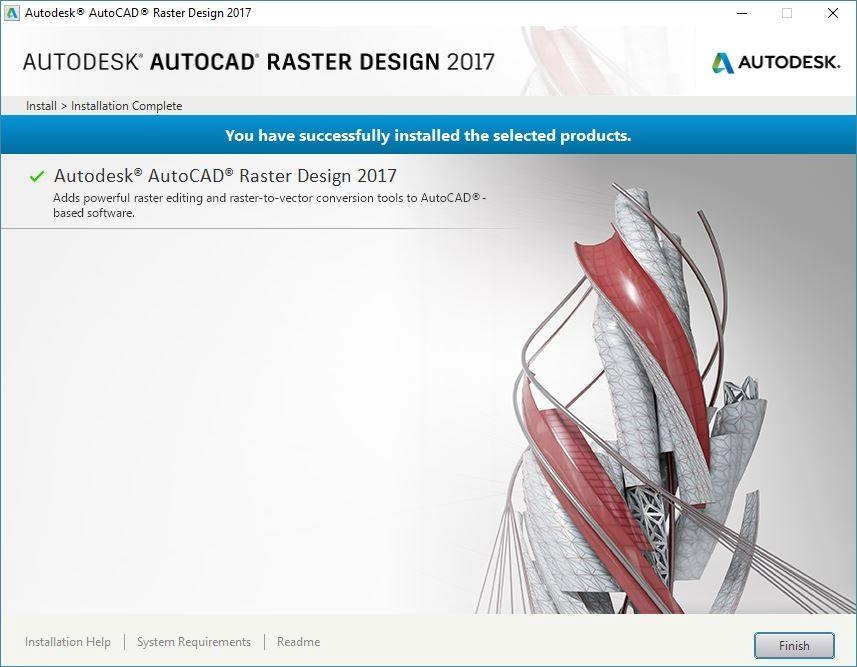Open the System Requirements link
The image size is (857, 667).
tap(193, 642)
